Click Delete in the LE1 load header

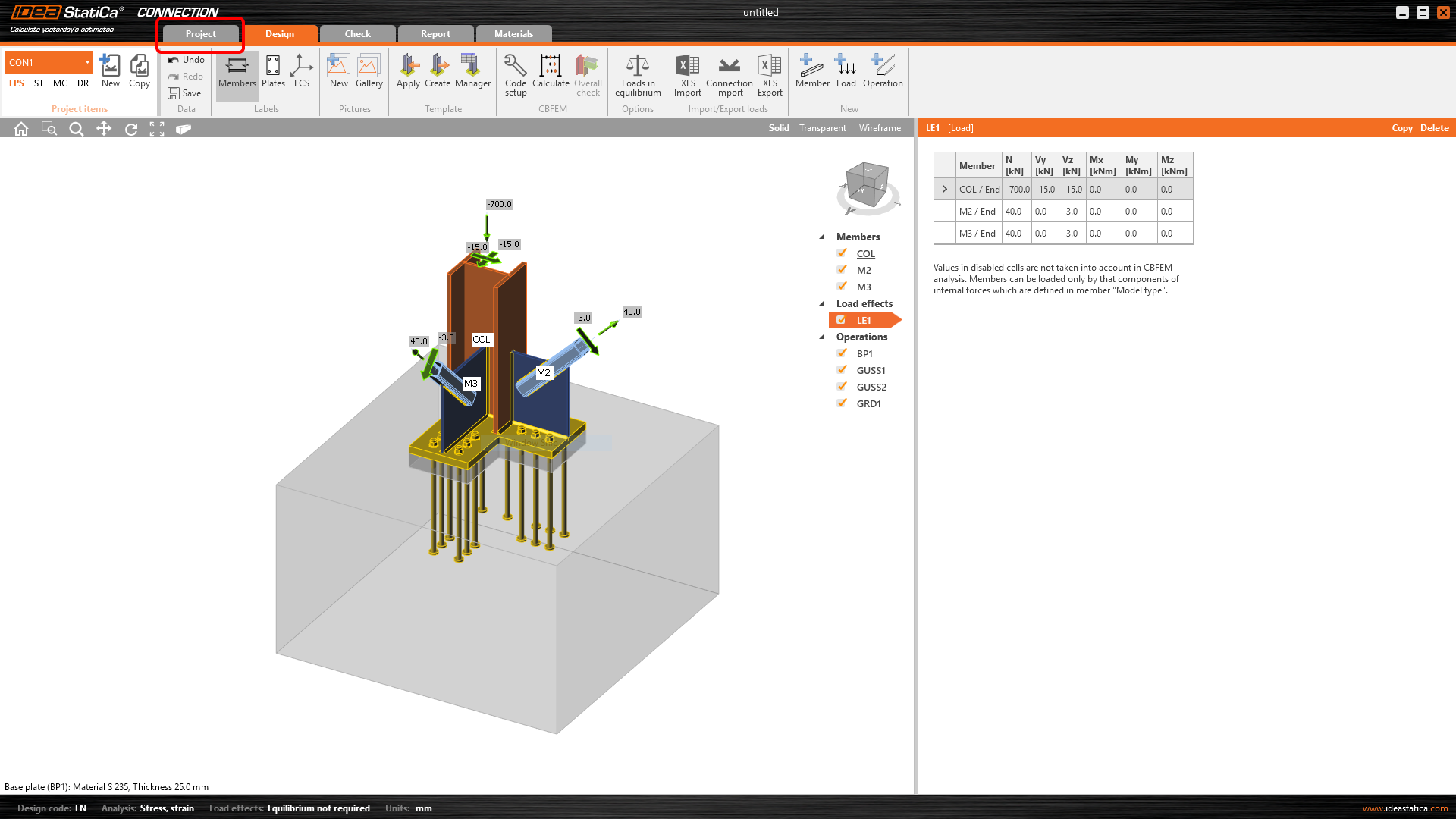tap(1434, 128)
